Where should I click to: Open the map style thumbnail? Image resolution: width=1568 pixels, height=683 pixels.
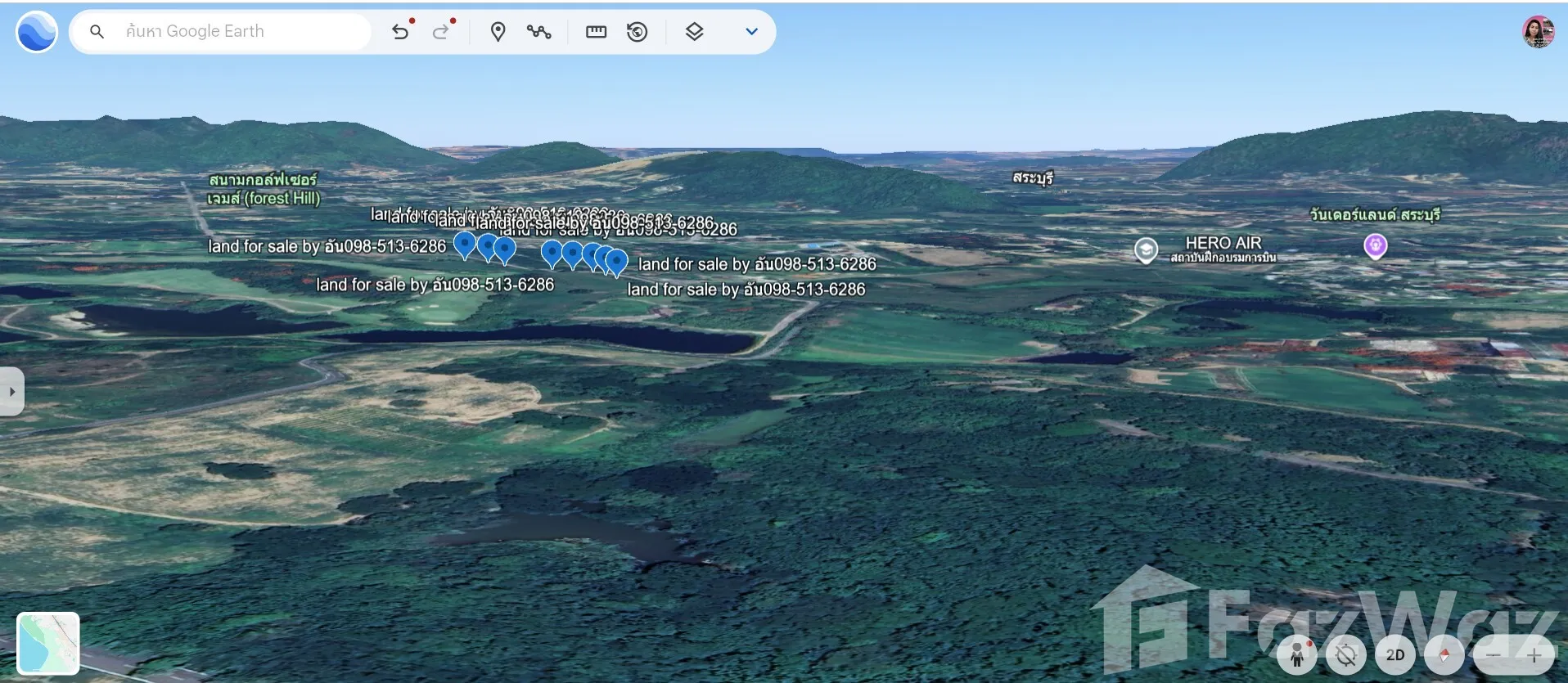tap(48, 643)
